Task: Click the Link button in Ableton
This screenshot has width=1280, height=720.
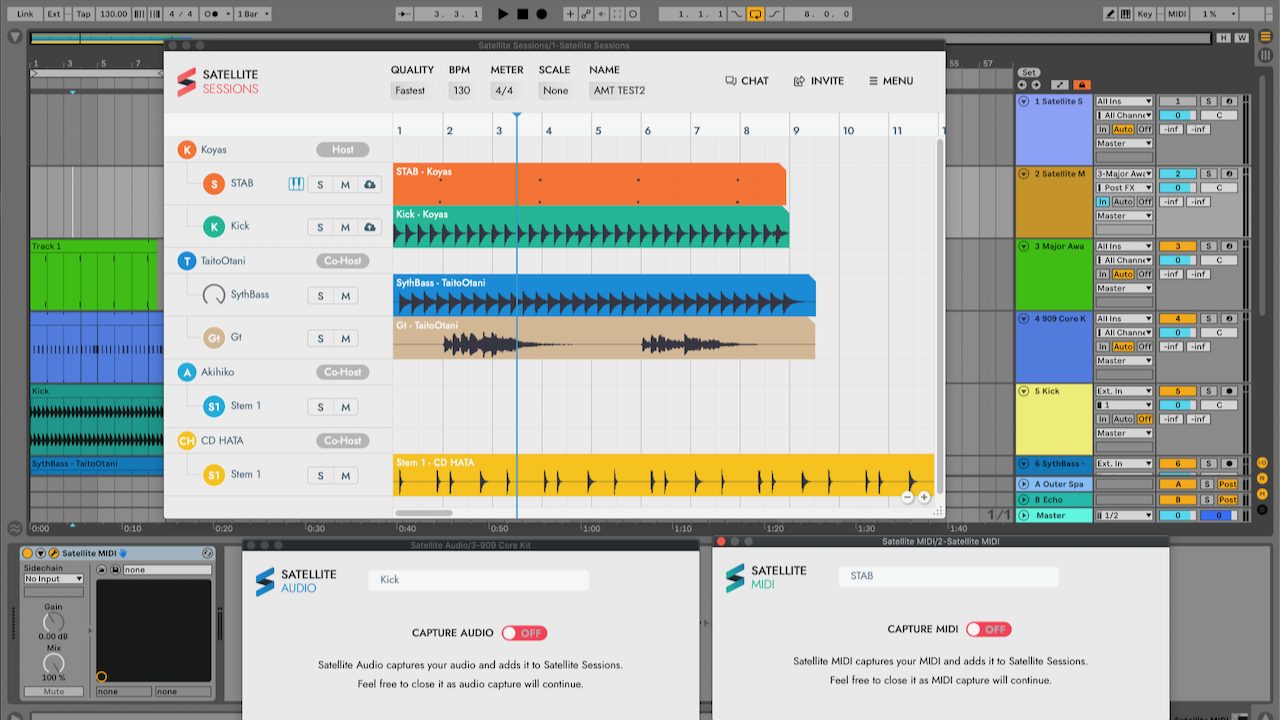Action: [25, 14]
